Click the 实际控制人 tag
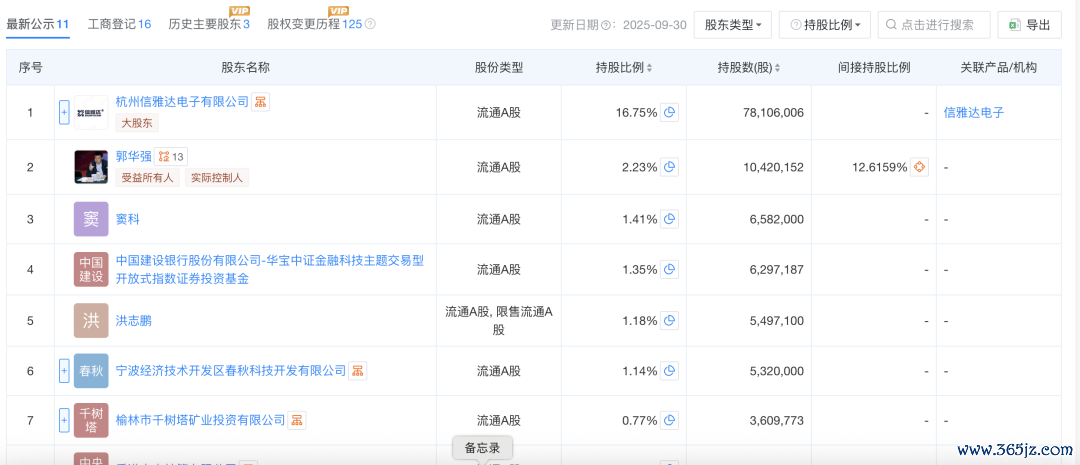The height and width of the screenshot is (465, 1080). 216,177
